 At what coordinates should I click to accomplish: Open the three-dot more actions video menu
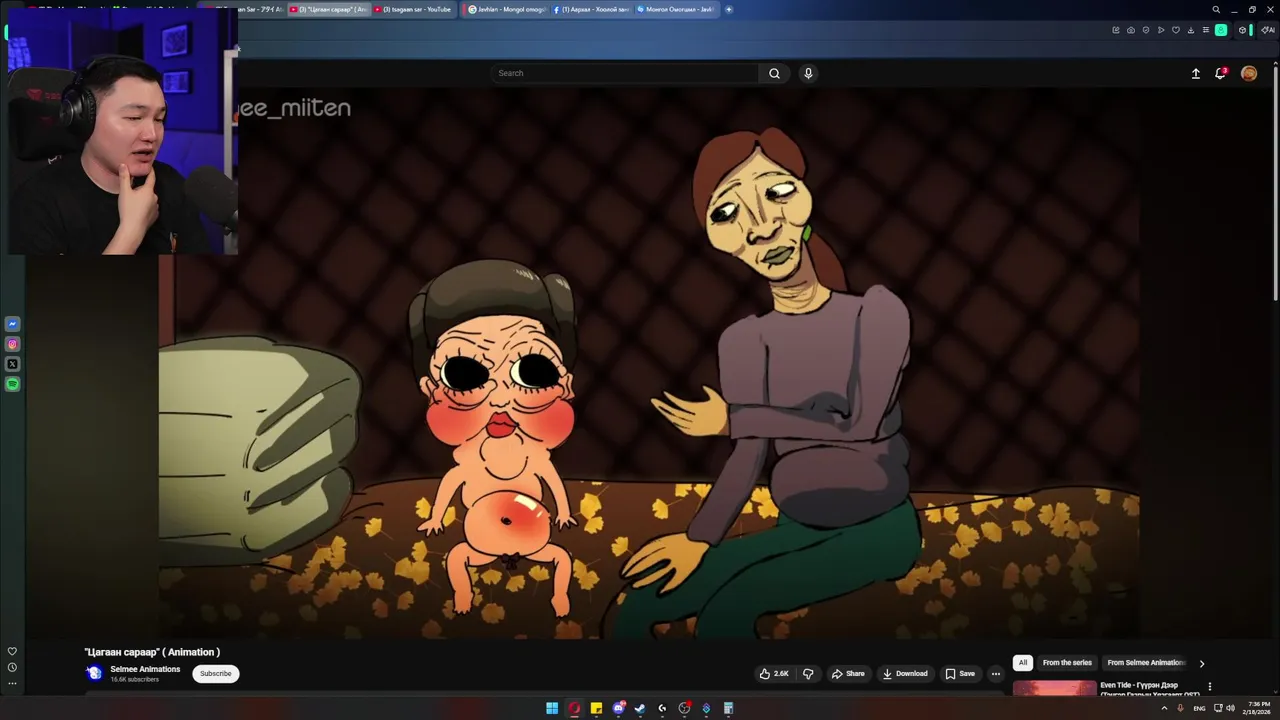point(995,673)
